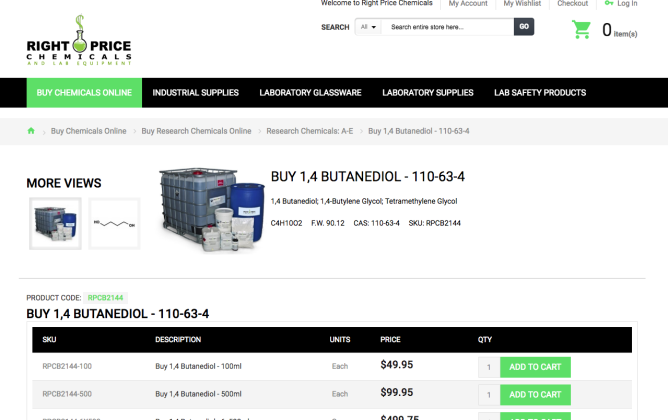Viewport: 668px width, 420px height.
Task: Open Industrial Supplies menu
Action: pyautogui.click(x=196, y=93)
